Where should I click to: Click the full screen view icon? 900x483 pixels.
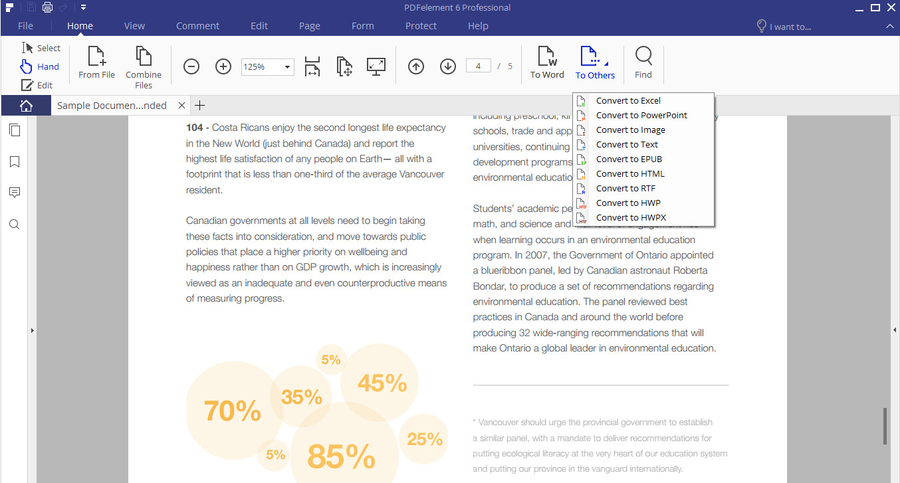[377, 67]
